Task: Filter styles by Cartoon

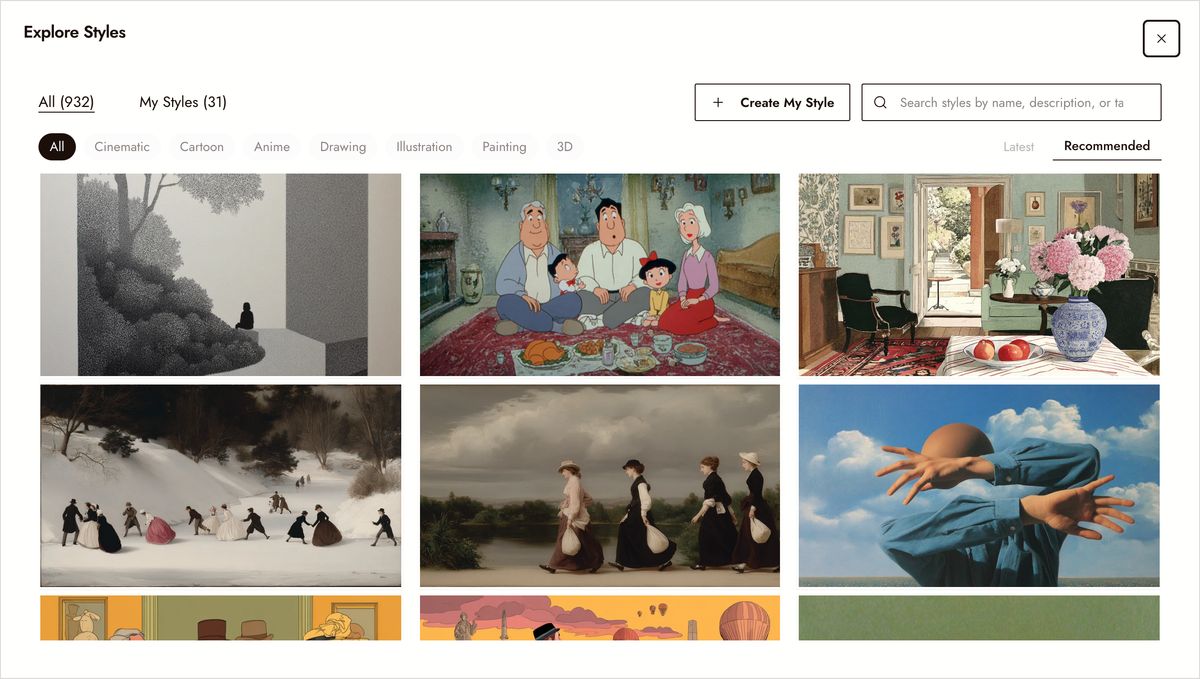Action: tap(202, 146)
